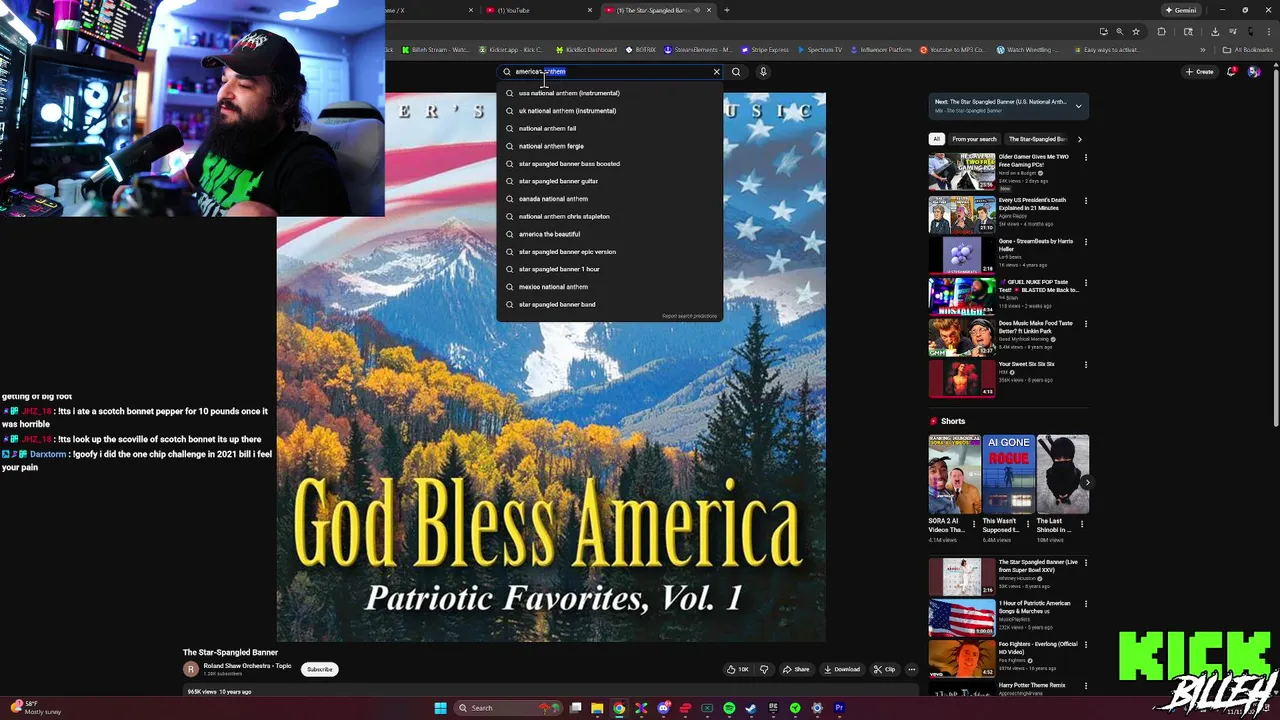The height and width of the screenshot is (720, 1280).
Task: Select suggestion 'star spangled banner bass boosted'
Action: click(610, 164)
